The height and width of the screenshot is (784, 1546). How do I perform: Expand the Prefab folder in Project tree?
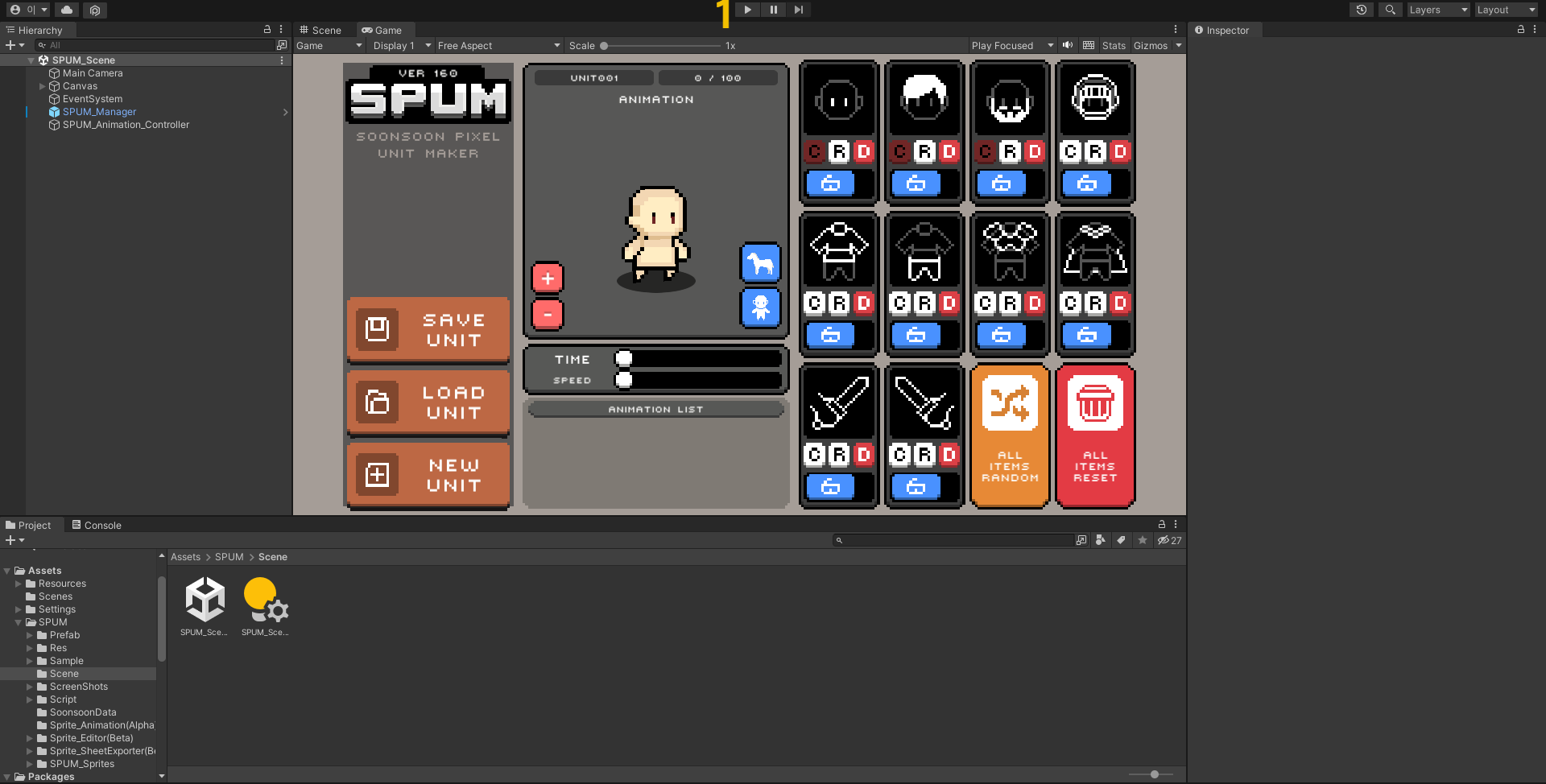pyautogui.click(x=30, y=635)
